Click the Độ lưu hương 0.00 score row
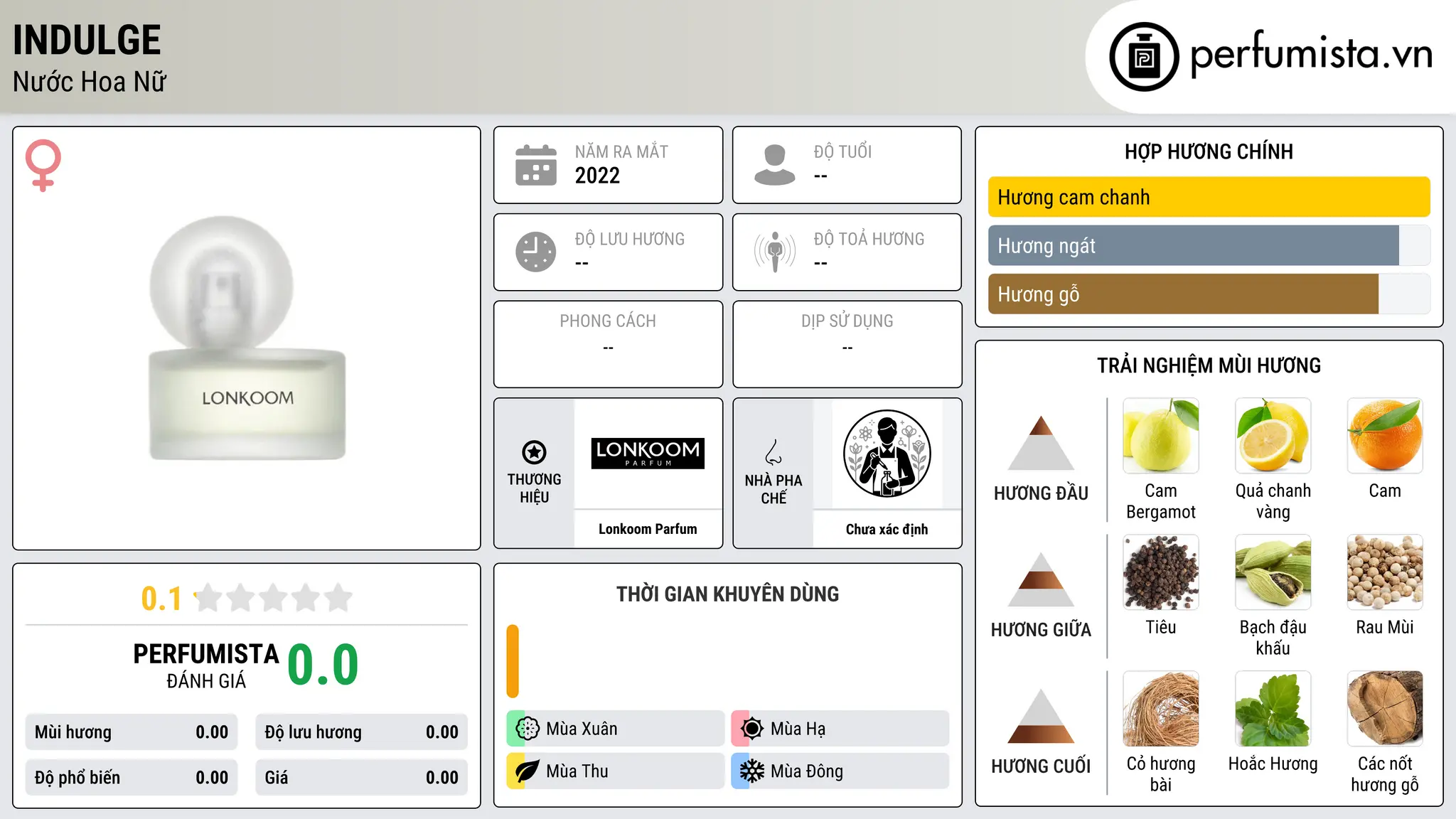This screenshot has height=819, width=1456. coord(361,732)
